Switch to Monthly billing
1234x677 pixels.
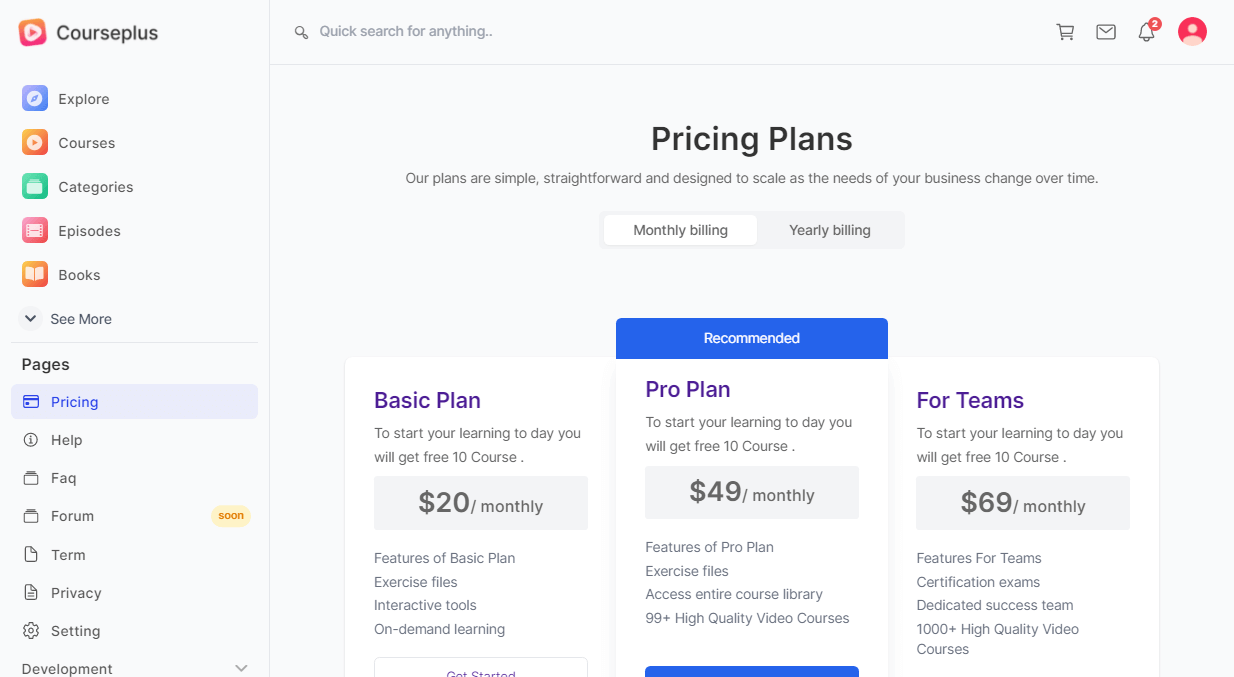point(680,230)
